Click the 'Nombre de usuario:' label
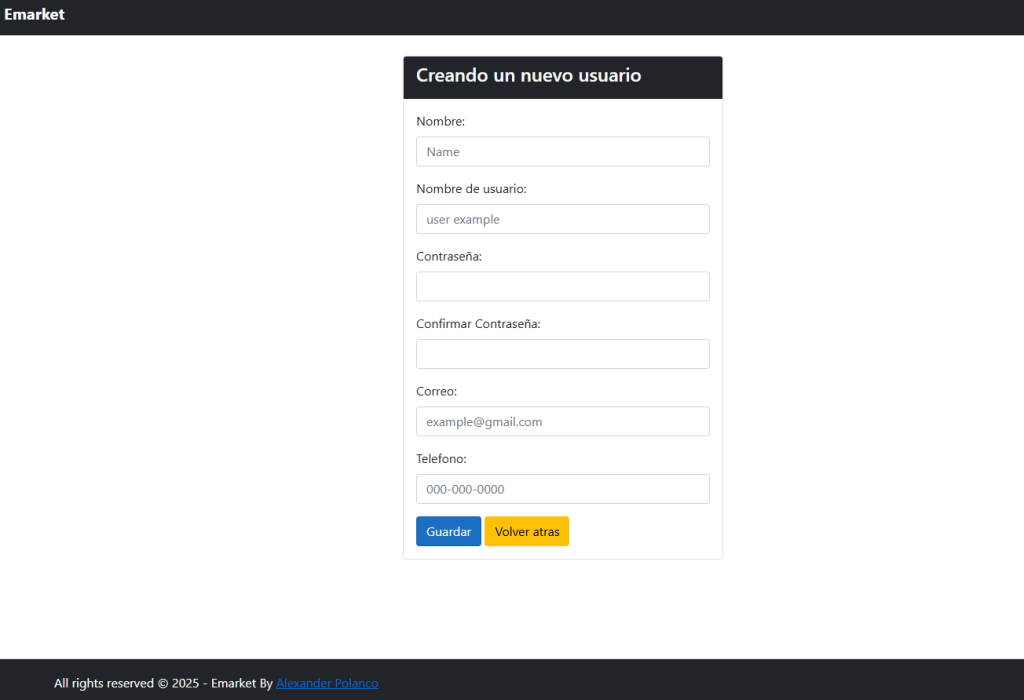The width and height of the screenshot is (1024, 700). coord(471,189)
